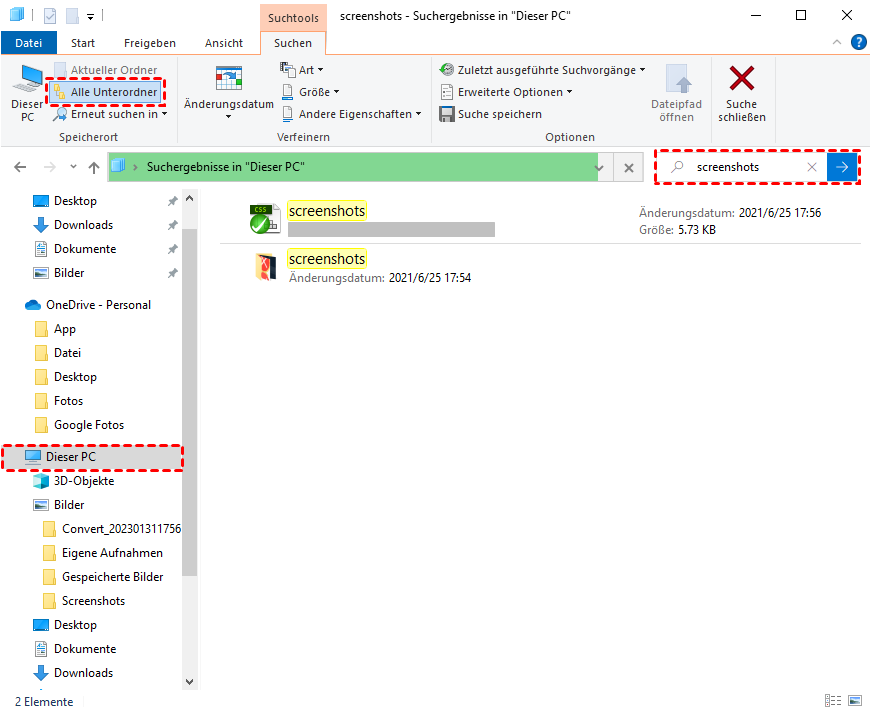Open Zuletzt ausgeführte Suchvorgänge list
Viewport: 871px width, 714px height.
(x=542, y=70)
